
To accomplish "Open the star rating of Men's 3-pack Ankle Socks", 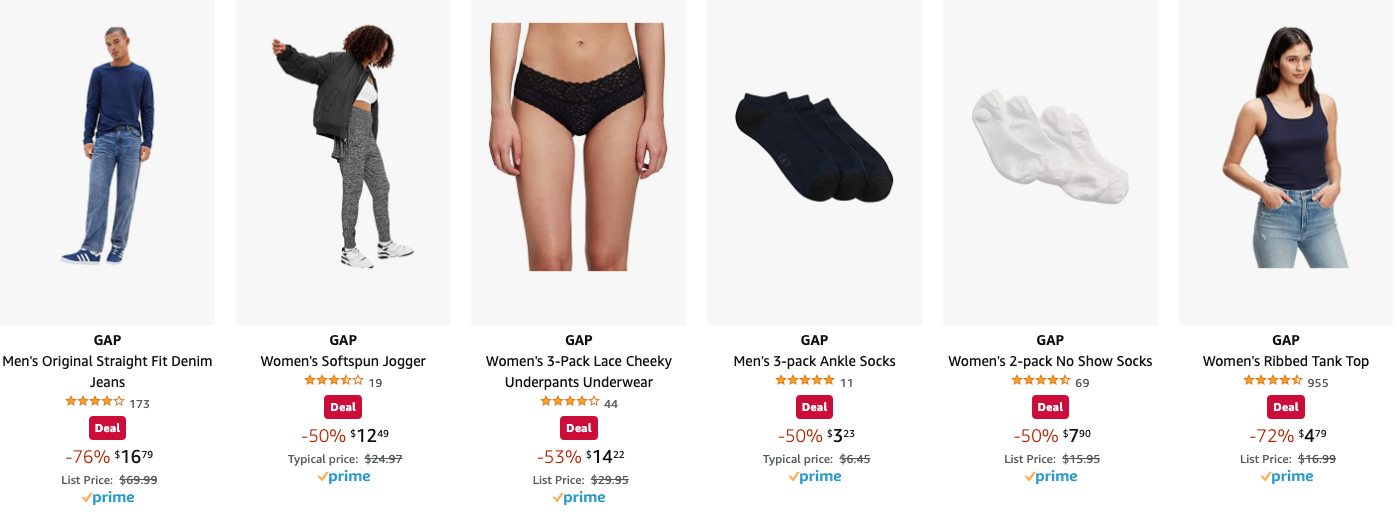I will 804,381.
